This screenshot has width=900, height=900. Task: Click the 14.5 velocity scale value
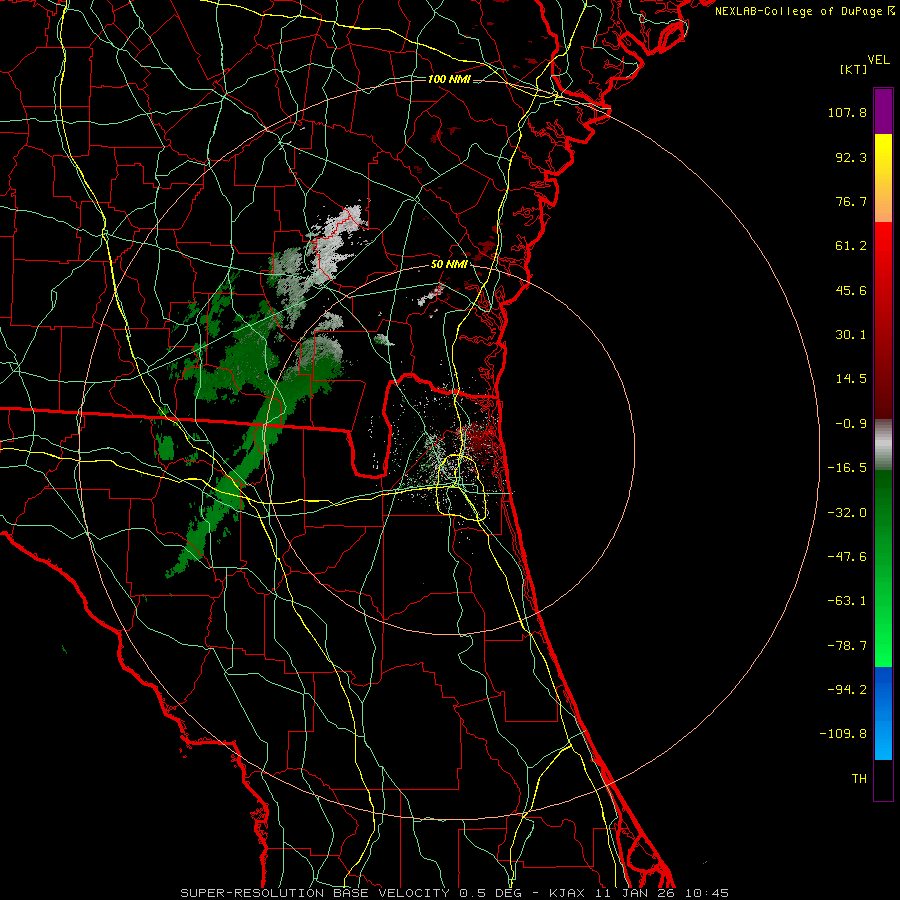tap(851, 379)
